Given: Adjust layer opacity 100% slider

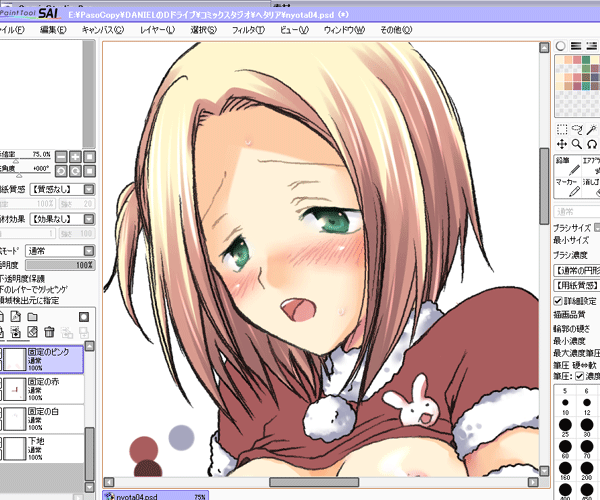Looking at the screenshot, I should tap(60, 265).
